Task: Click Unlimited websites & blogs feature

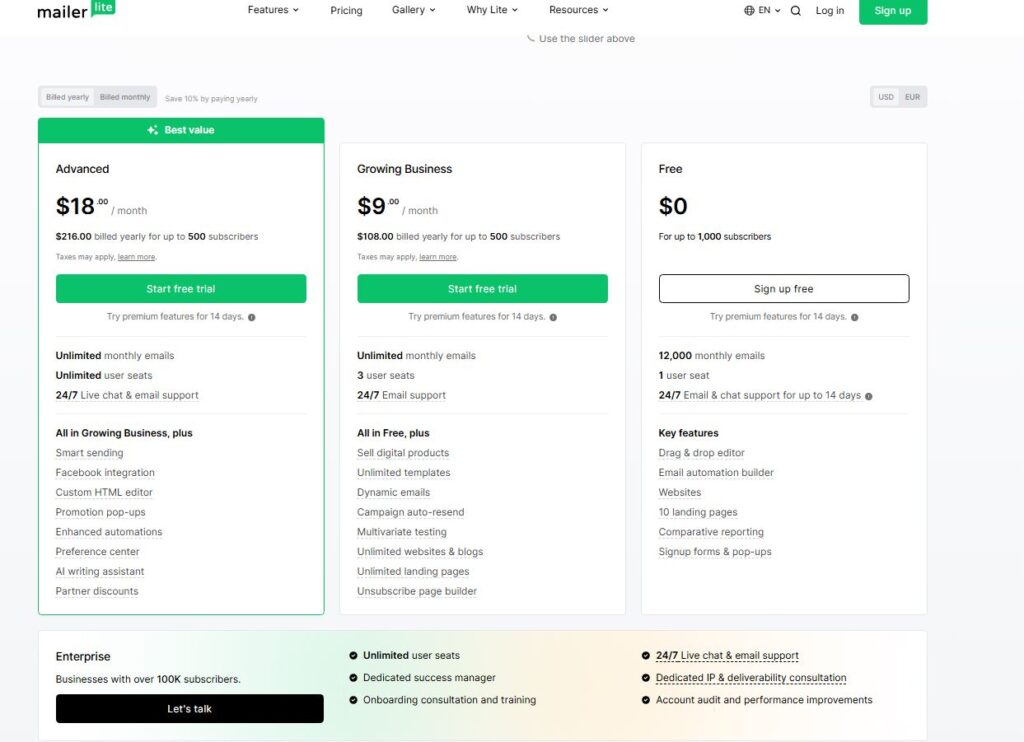Action: [420, 551]
